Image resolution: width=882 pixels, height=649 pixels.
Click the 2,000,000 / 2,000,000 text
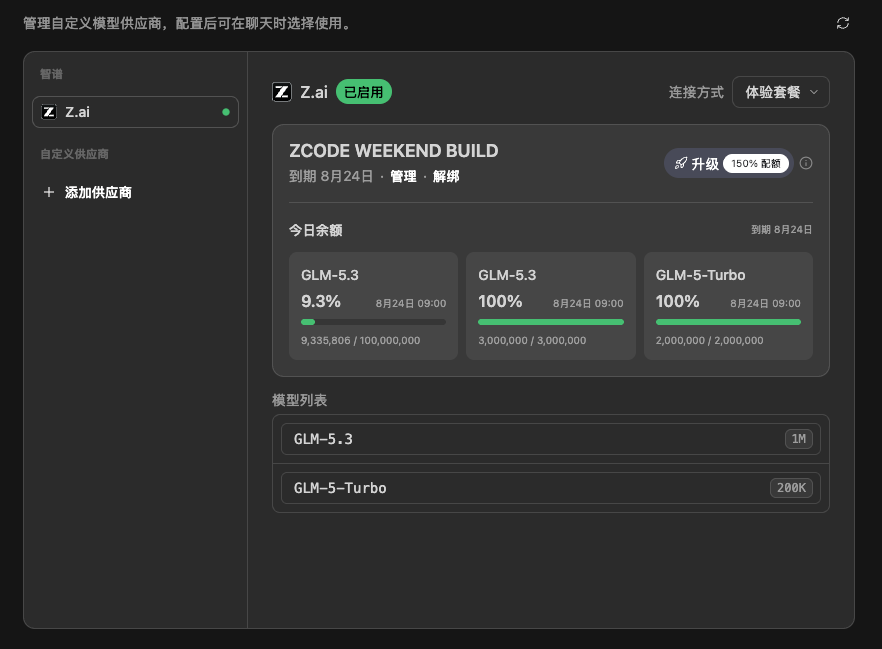click(x=709, y=341)
